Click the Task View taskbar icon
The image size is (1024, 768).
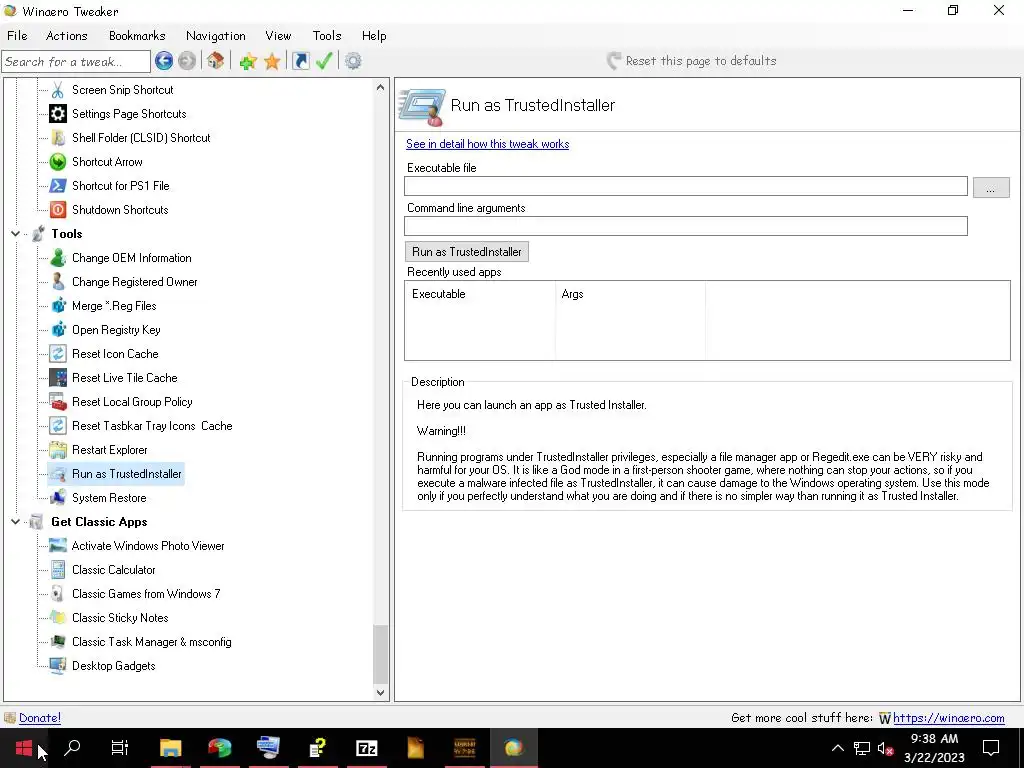pos(120,748)
